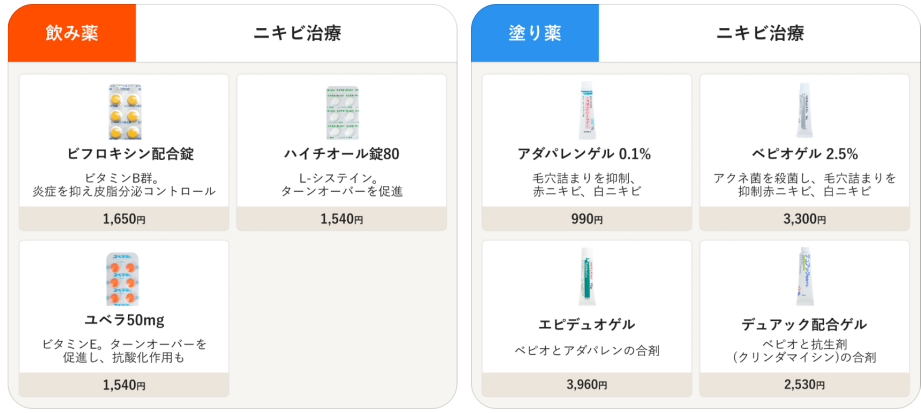Select the orange 飲み薬 tab

coord(72,33)
